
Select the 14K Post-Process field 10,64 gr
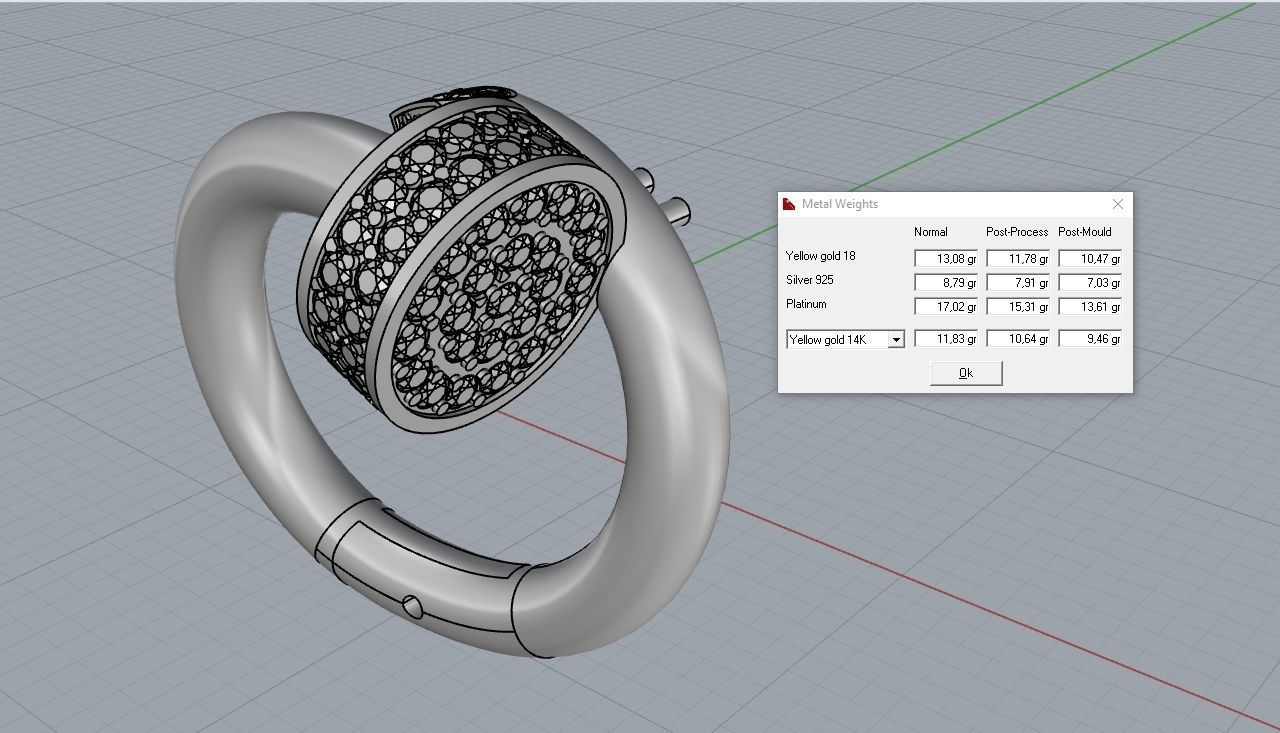point(1018,339)
